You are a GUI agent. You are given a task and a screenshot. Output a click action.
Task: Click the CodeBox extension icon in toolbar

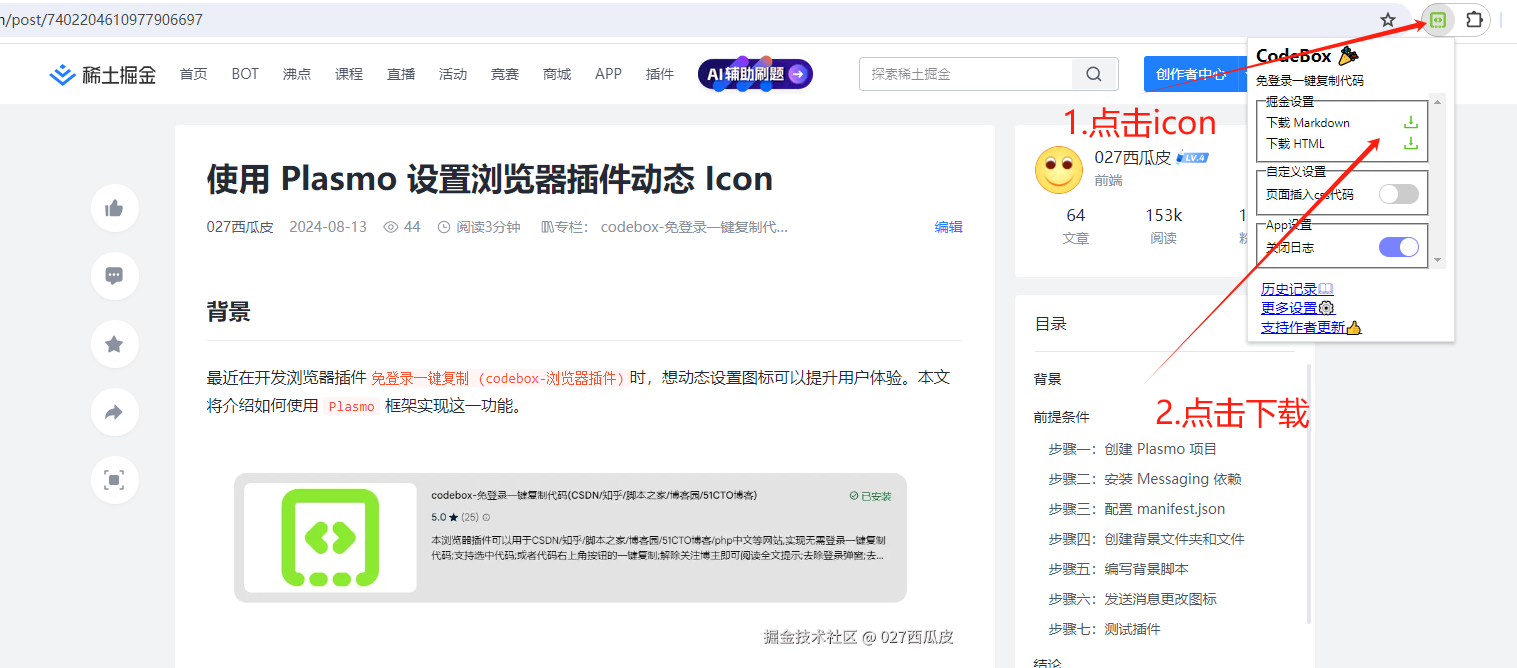[x=1438, y=20]
